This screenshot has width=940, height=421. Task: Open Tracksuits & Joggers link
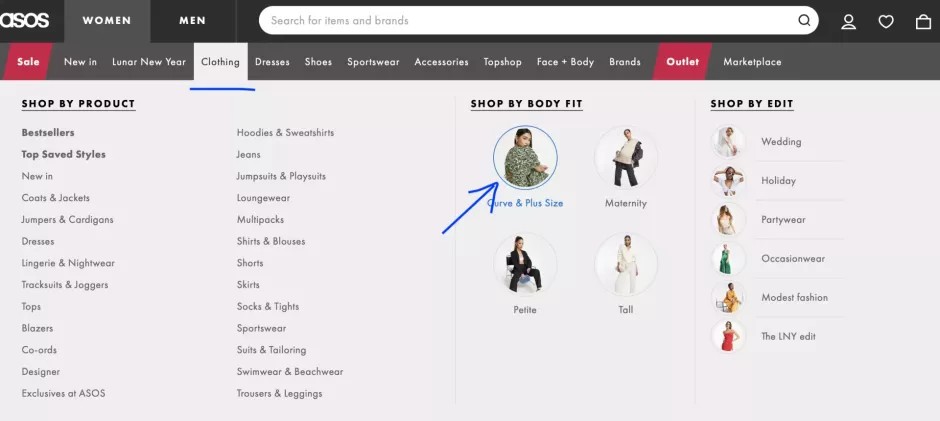coord(65,284)
